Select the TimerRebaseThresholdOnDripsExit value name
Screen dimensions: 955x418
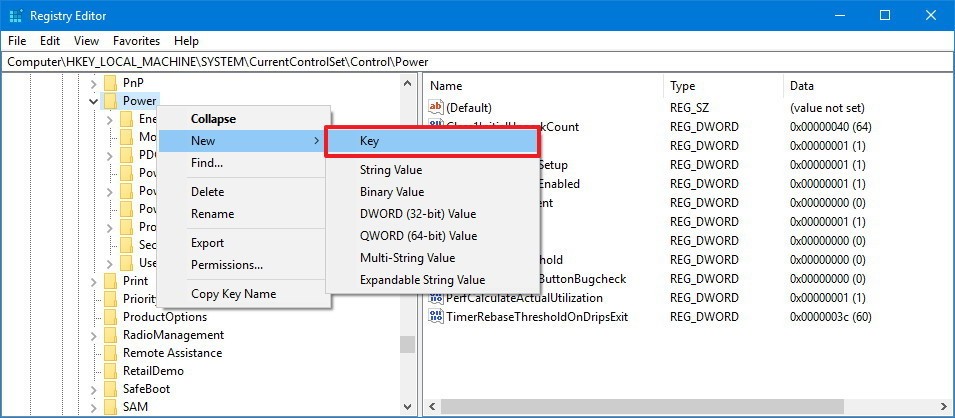(537, 317)
